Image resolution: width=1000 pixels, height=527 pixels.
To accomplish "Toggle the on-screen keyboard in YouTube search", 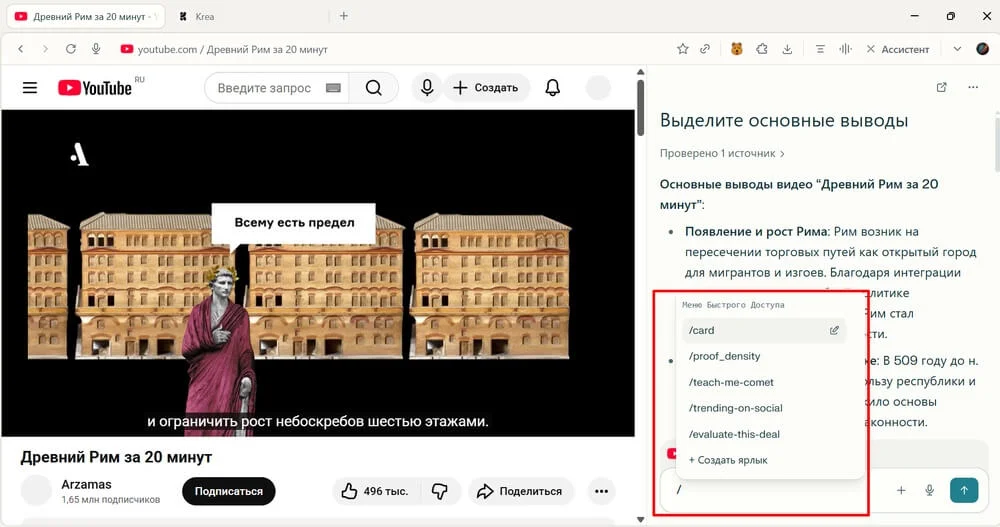I will click(332, 88).
